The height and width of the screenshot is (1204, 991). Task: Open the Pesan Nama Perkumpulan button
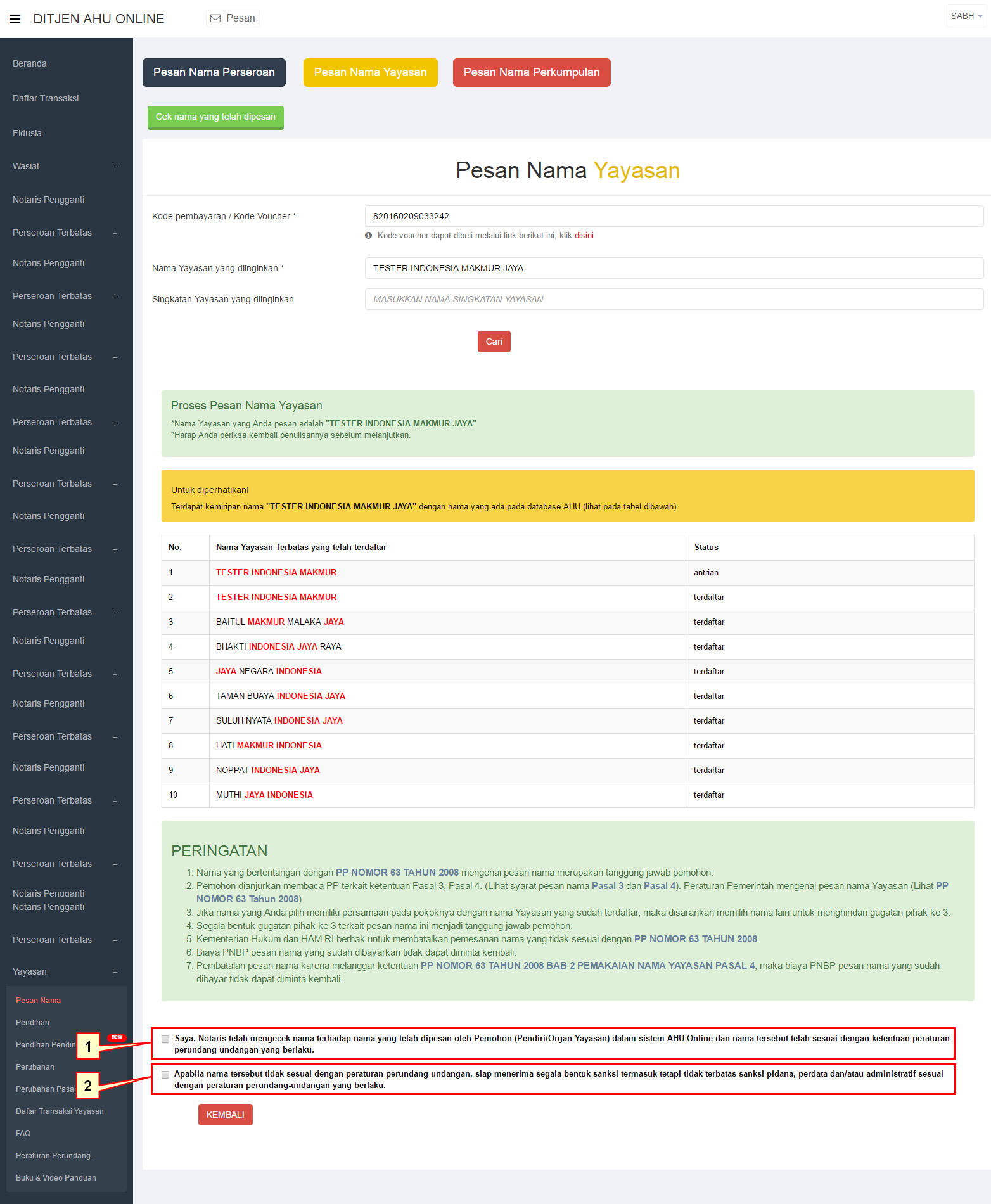click(531, 72)
